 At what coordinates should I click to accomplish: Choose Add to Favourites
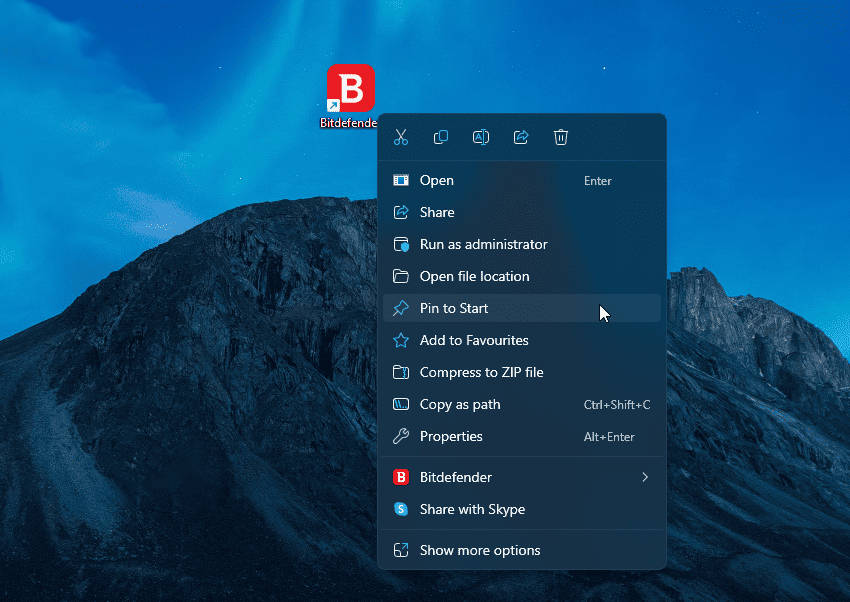521,340
